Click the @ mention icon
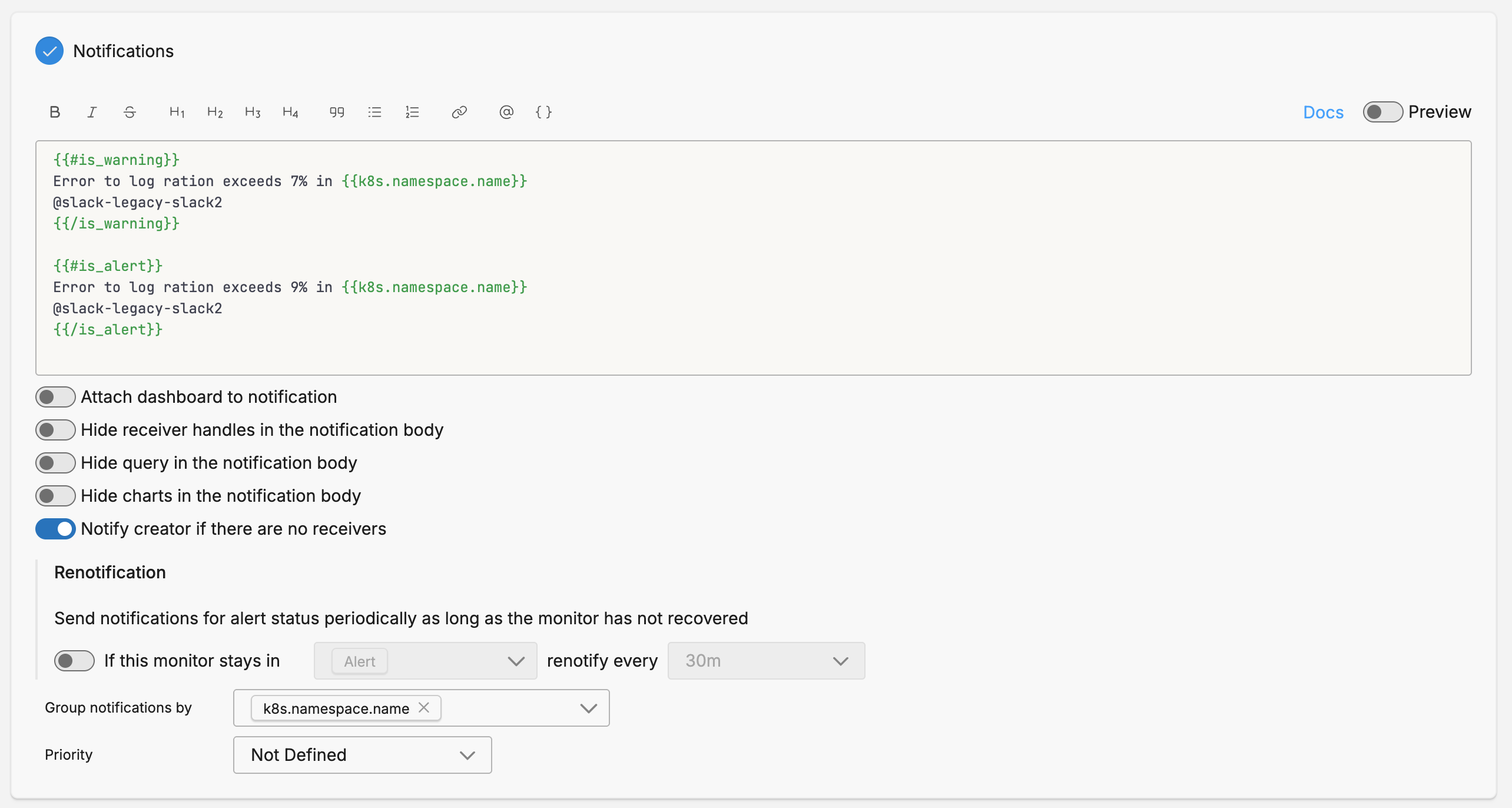1512x808 pixels. pos(506,112)
